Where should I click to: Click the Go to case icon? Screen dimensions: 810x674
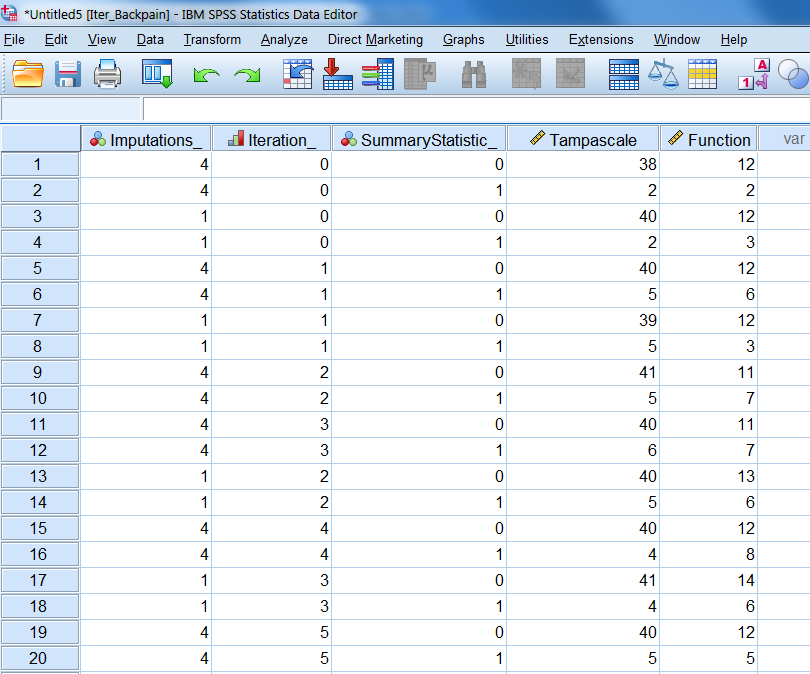298,74
